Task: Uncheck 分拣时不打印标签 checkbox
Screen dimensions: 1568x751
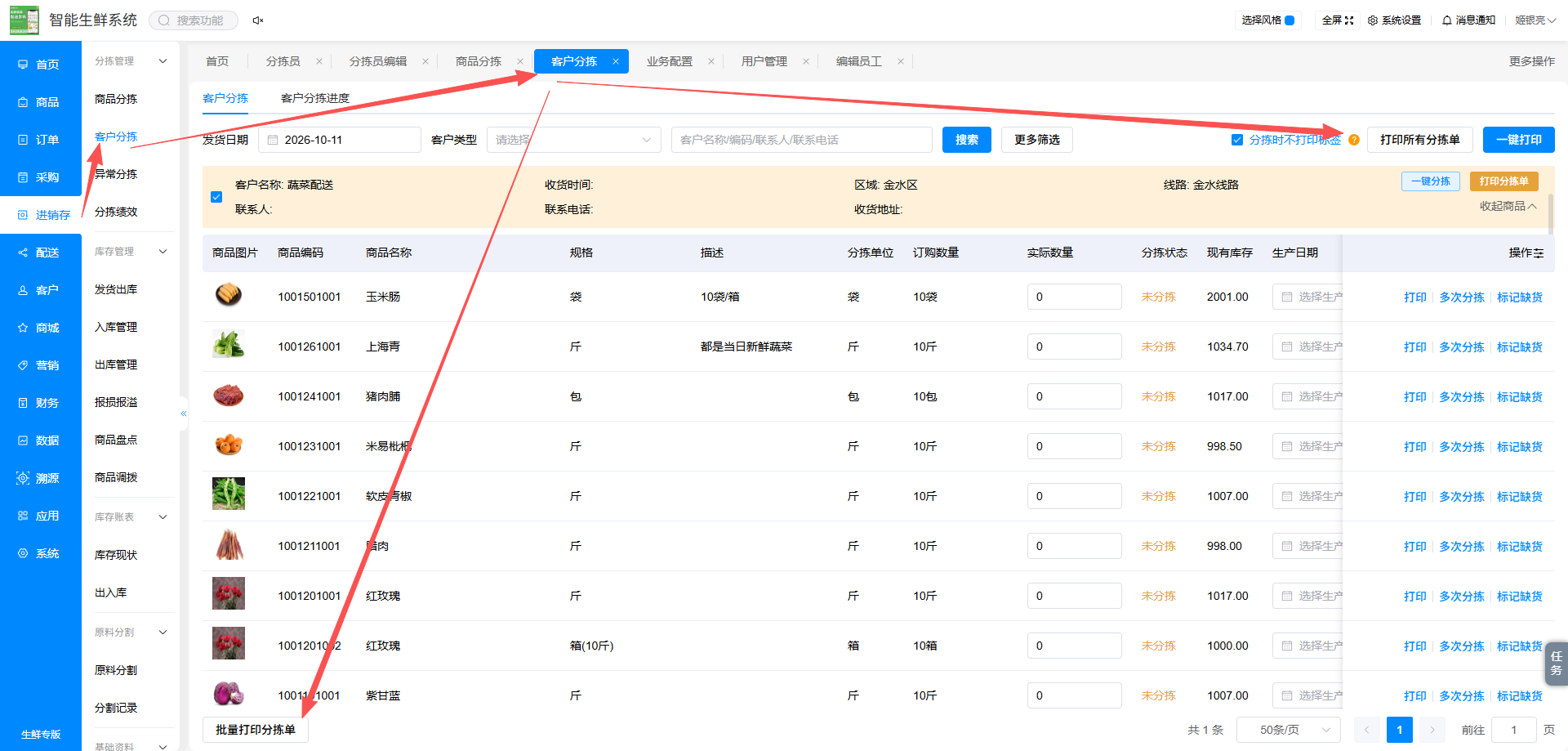Action: point(1237,140)
